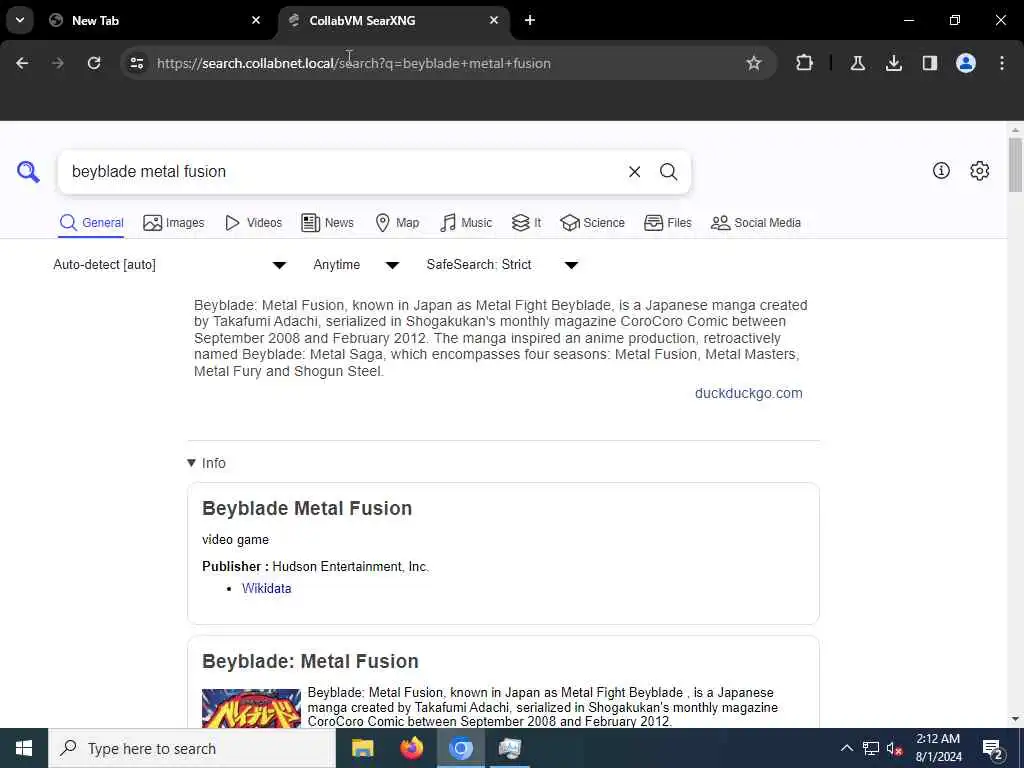Viewport: 1024px width, 768px height.
Task: Select the CollabVM SearXNG tab
Action: [x=394, y=20]
